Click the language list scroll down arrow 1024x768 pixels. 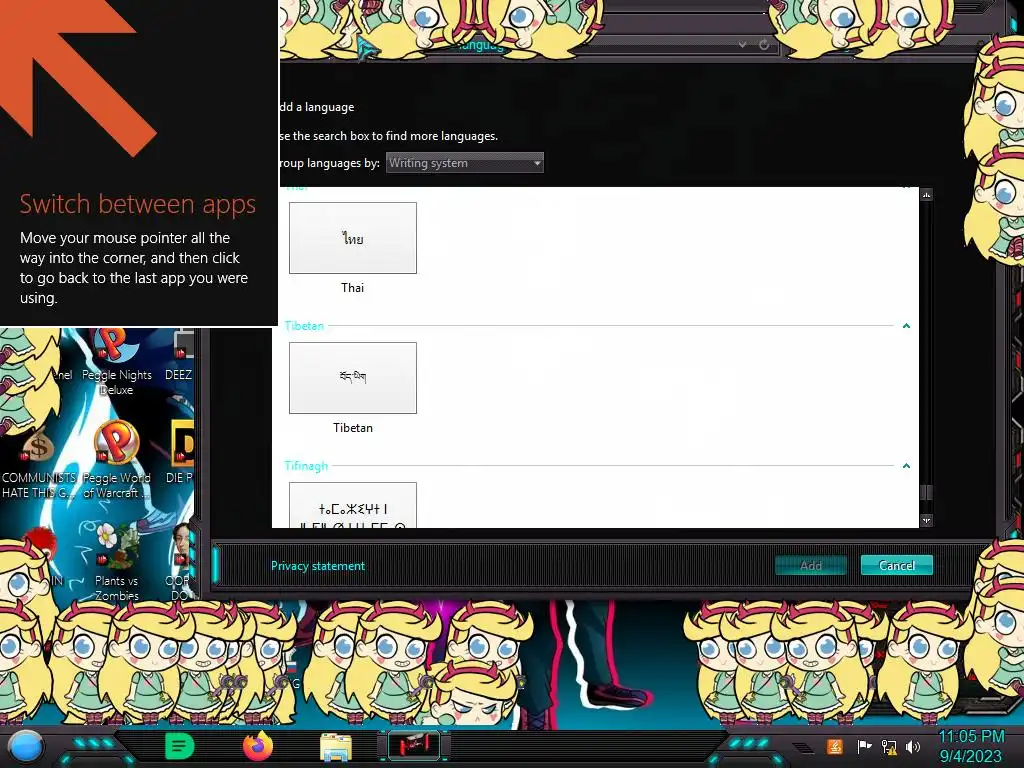pyautogui.click(x=926, y=520)
